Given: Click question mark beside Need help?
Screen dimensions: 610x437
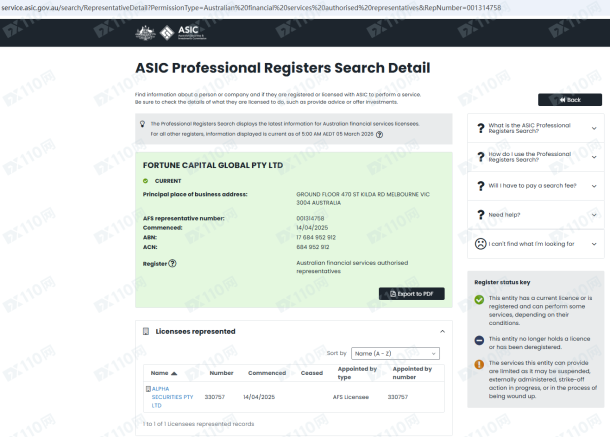Looking at the screenshot, I should [481, 215].
